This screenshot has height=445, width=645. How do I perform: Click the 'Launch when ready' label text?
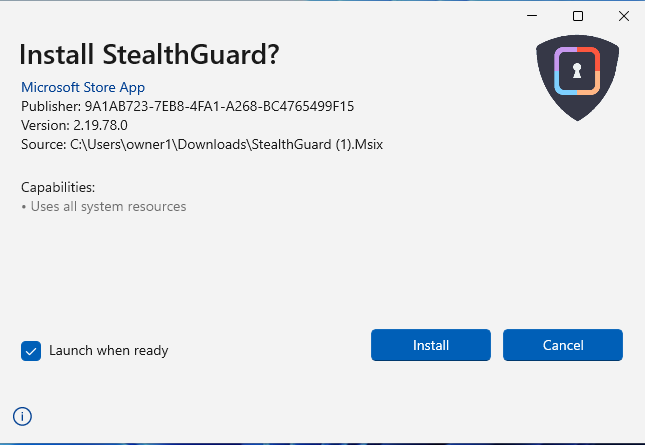tap(108, 351)
